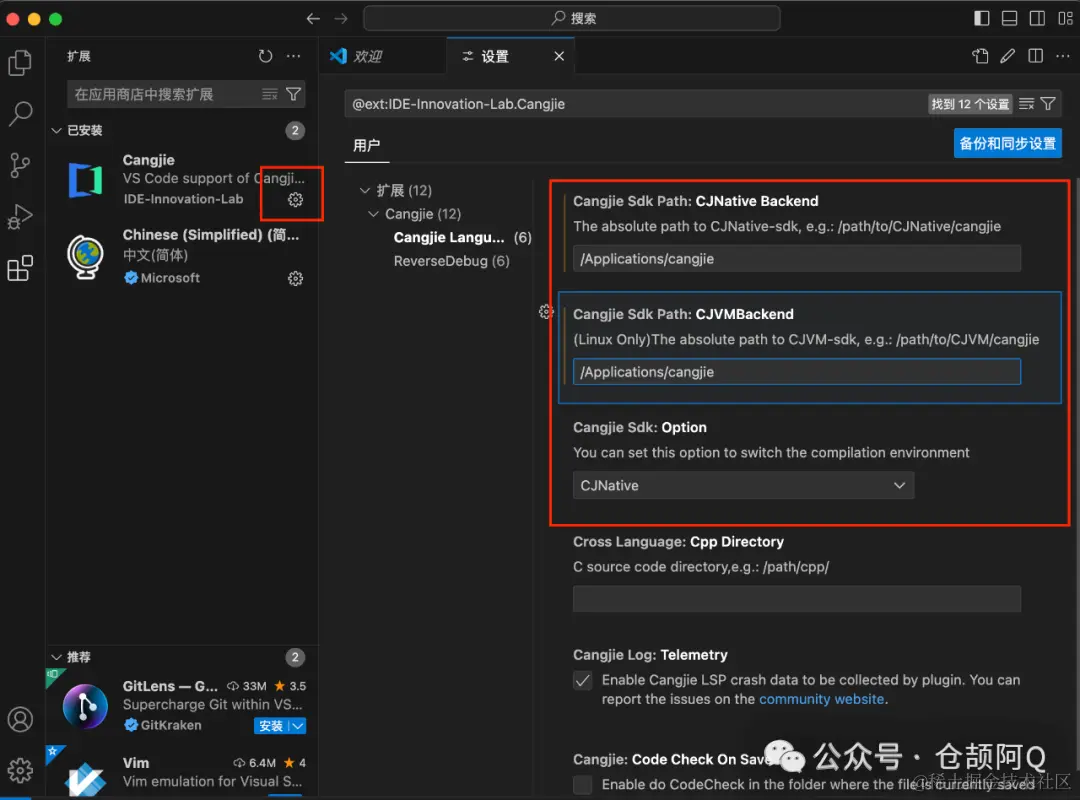Open editor more actions menu
Image resolution: width=1080 pixels, height=800 pixels.
coord(1063,57)
